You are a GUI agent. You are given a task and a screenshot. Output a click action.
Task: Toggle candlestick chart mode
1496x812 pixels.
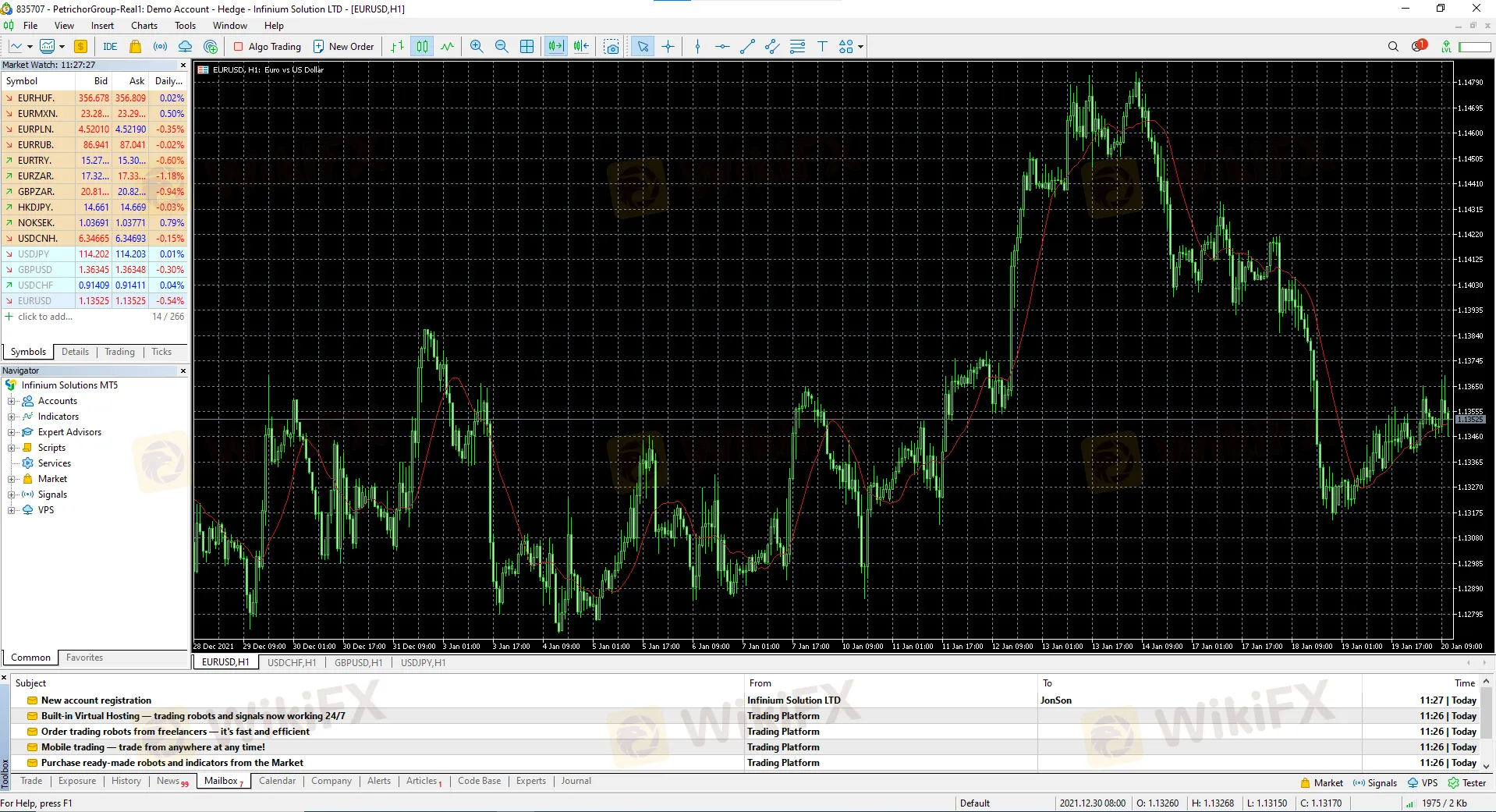pos(422,47)
